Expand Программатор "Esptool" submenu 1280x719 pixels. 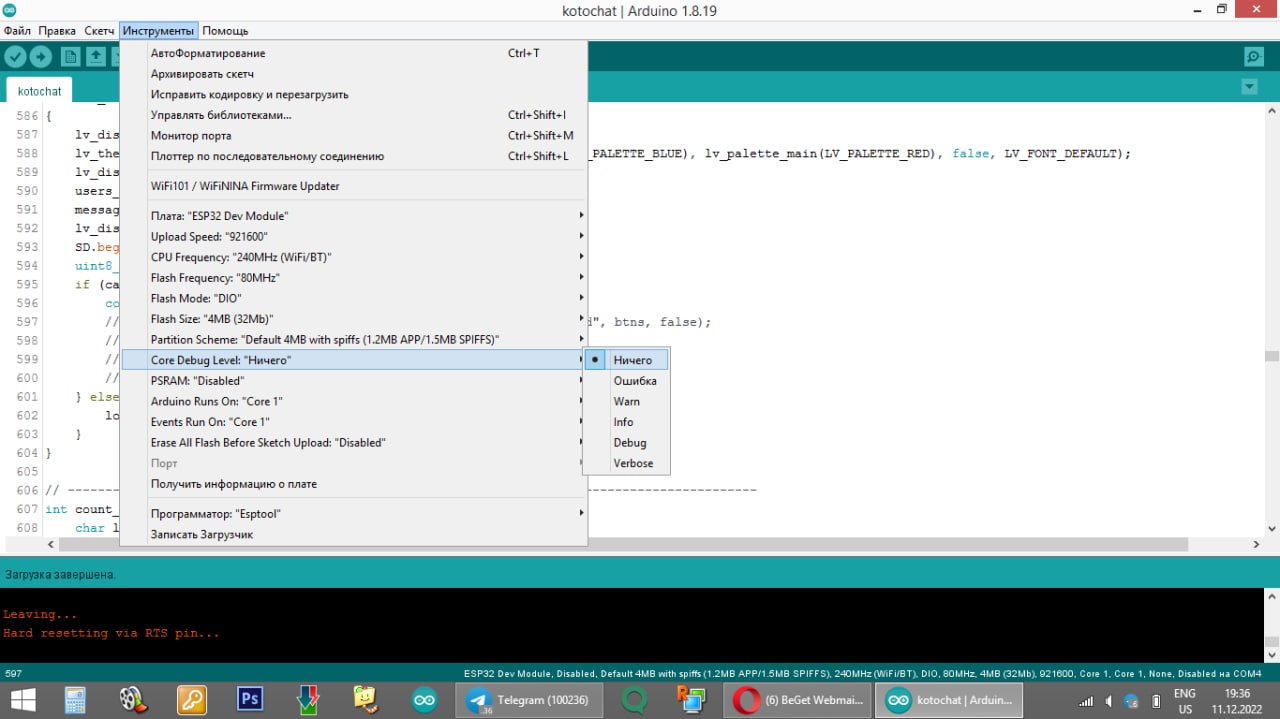pyautogui.click(x=353, y=513)
